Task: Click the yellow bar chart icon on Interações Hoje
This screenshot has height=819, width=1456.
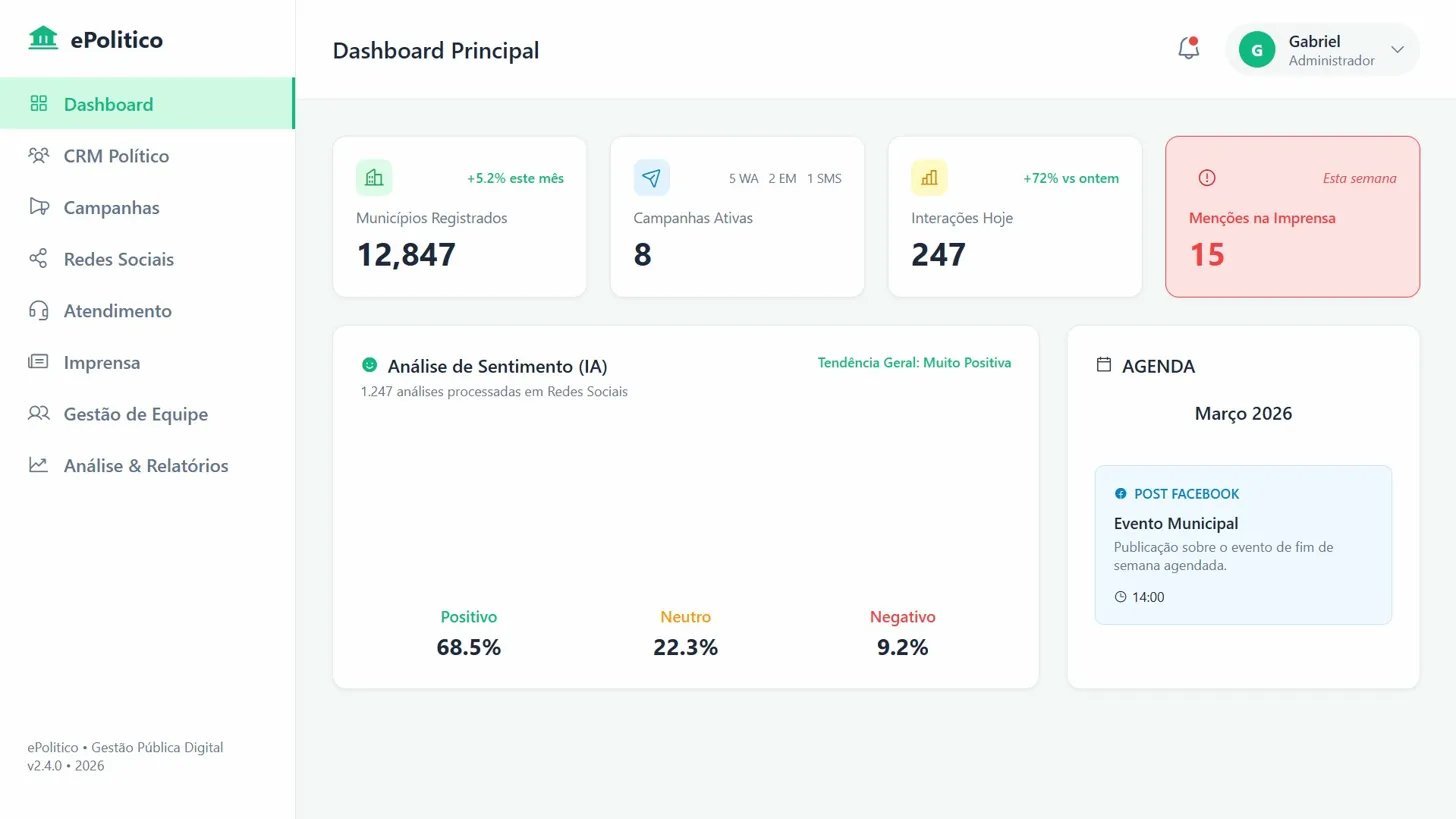Action: 928,177
